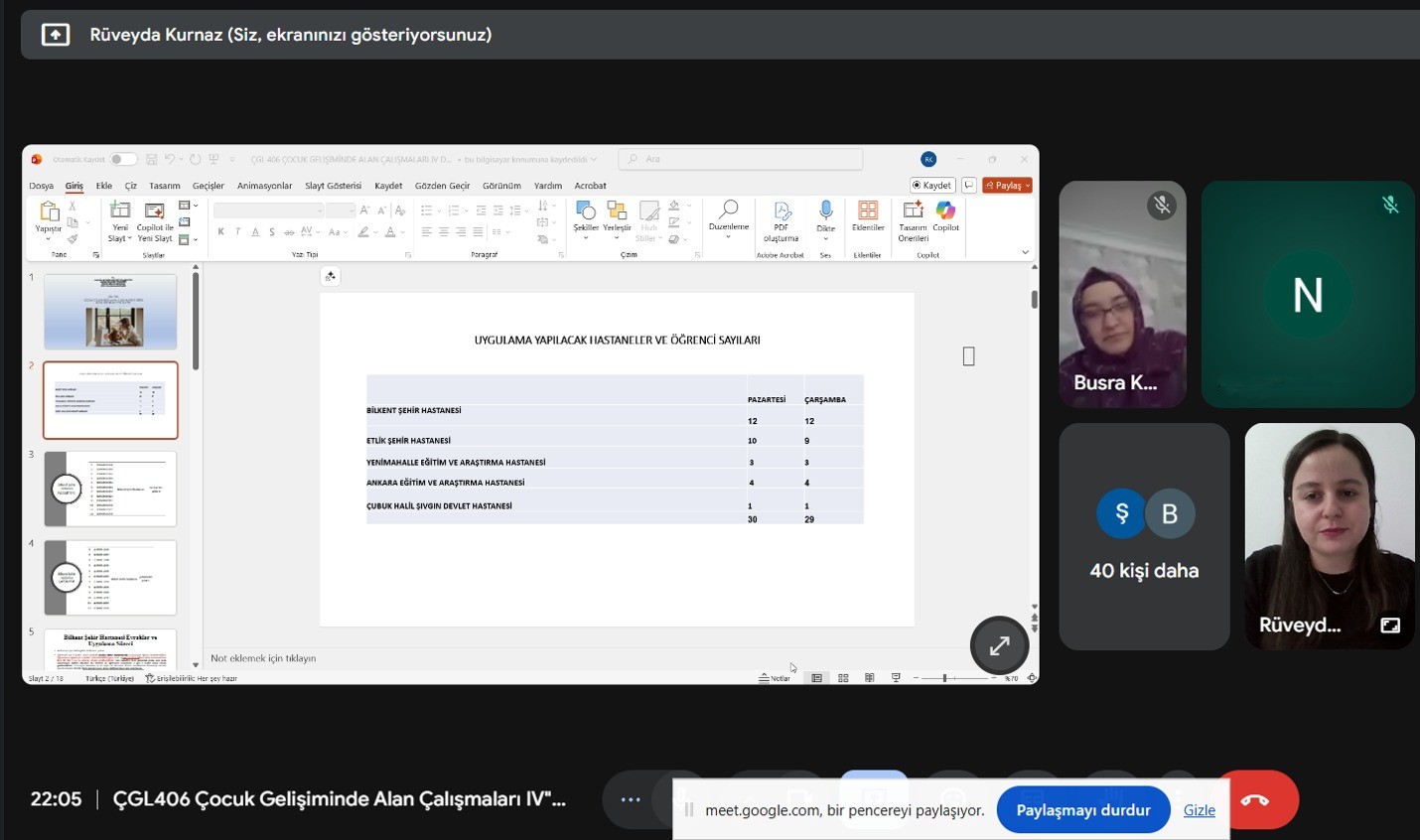Click the Şekiller (Shapes) icon
Viewport: 1420px width, 840px height.
[x=586, y=211]
